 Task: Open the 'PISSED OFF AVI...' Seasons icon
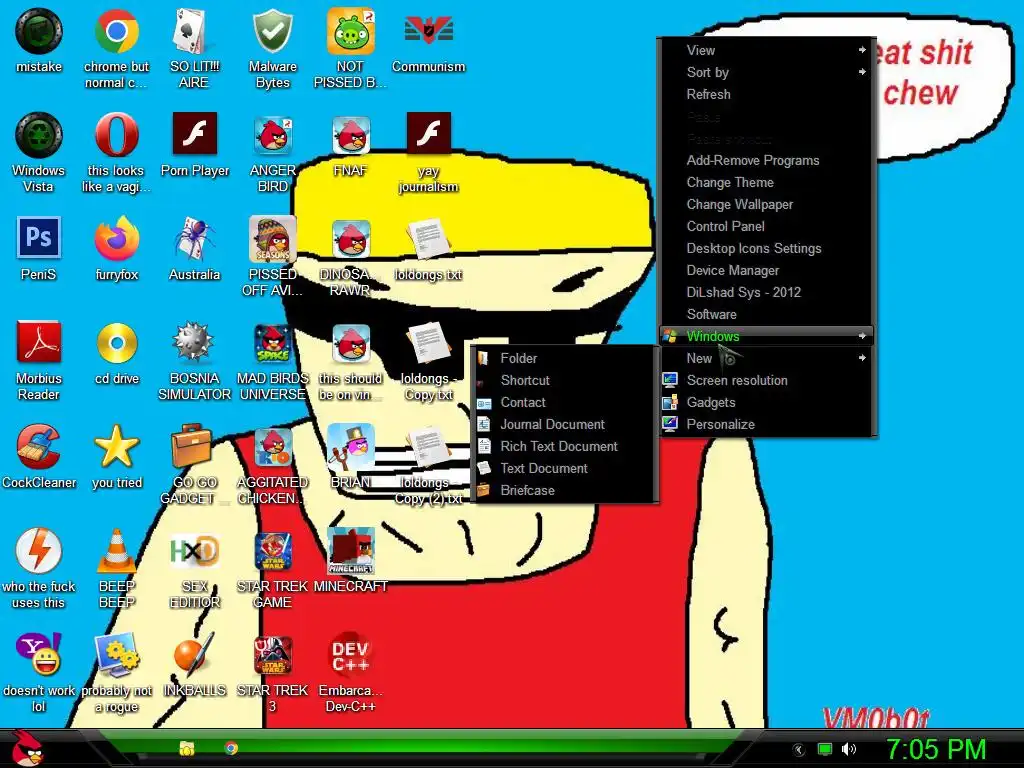[272, 239]
